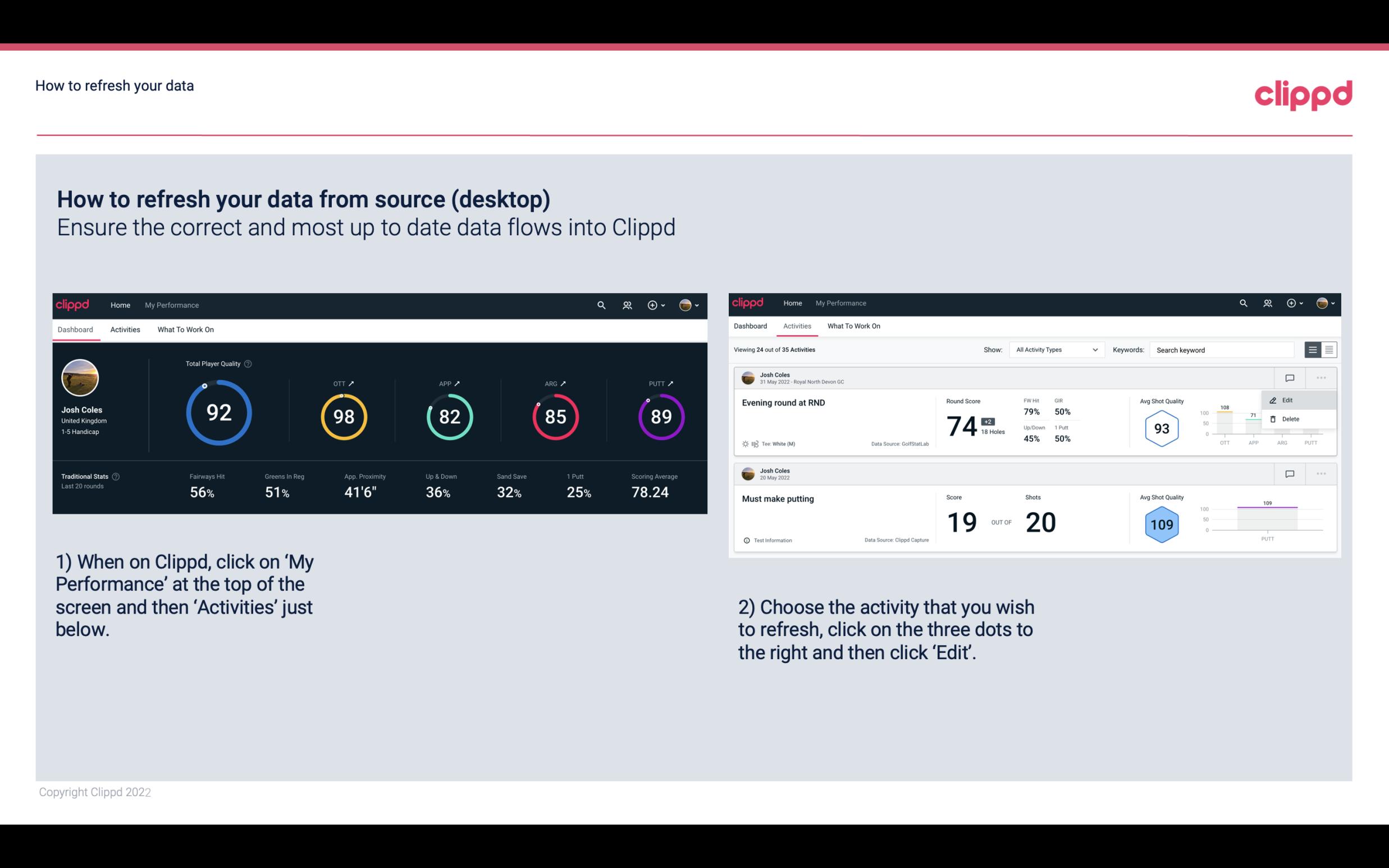Click the grid view icon in Activities

[1328, 350]
